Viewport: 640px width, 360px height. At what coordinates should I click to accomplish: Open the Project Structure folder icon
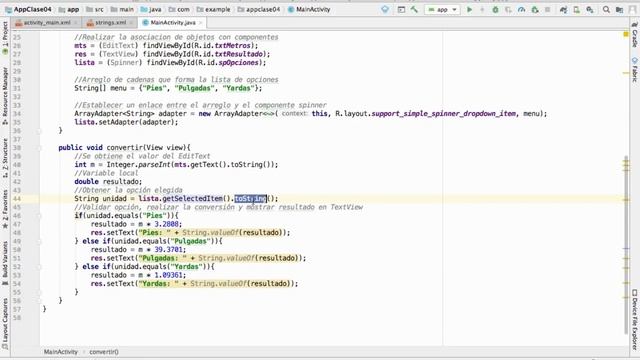coord(620,9)
